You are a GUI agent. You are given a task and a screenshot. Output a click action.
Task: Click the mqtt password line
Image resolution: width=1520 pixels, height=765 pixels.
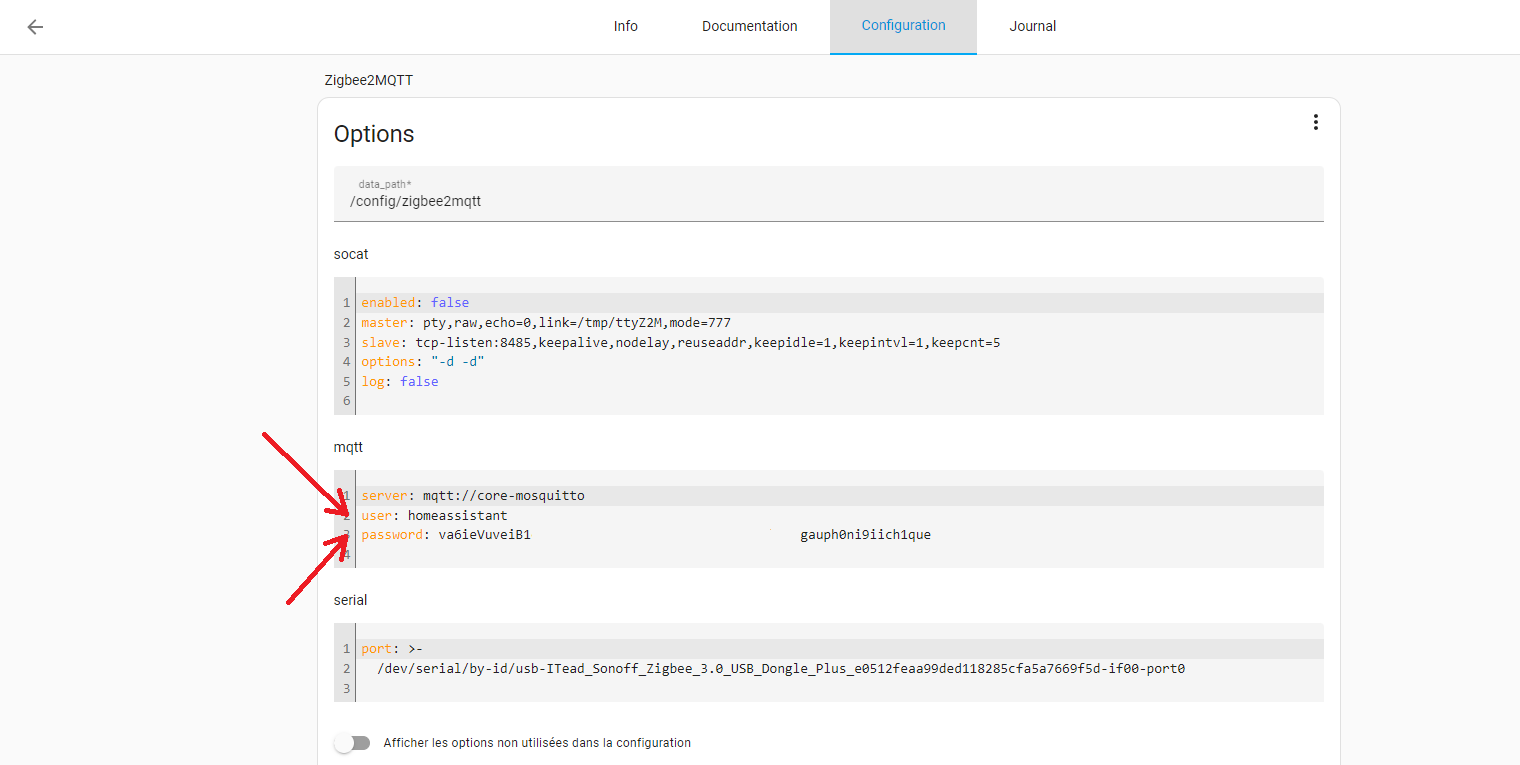446,535
